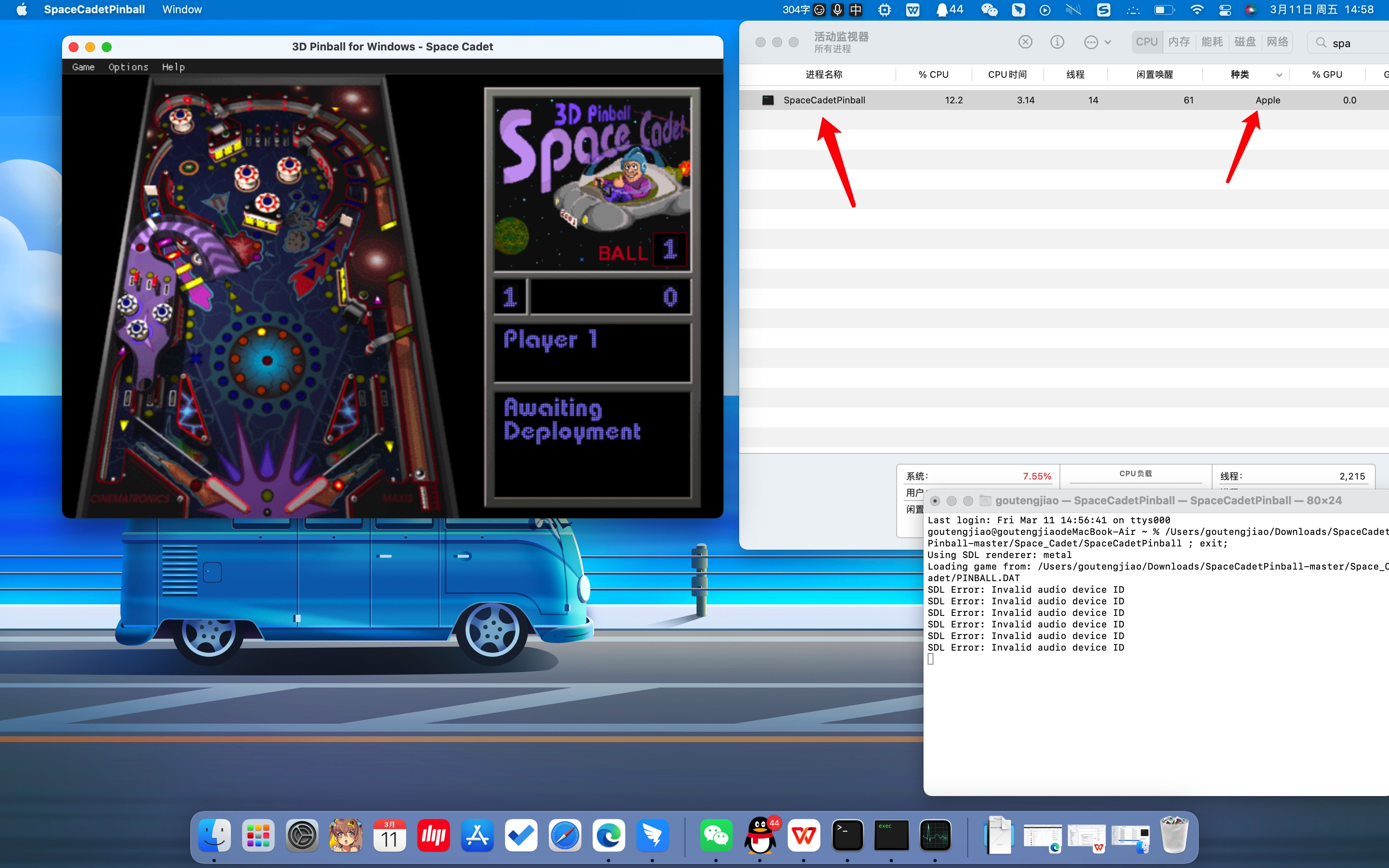Select the SpaceCadetPinball process row
Screen dimensions: 1389x868
click(x=824, y=100)
